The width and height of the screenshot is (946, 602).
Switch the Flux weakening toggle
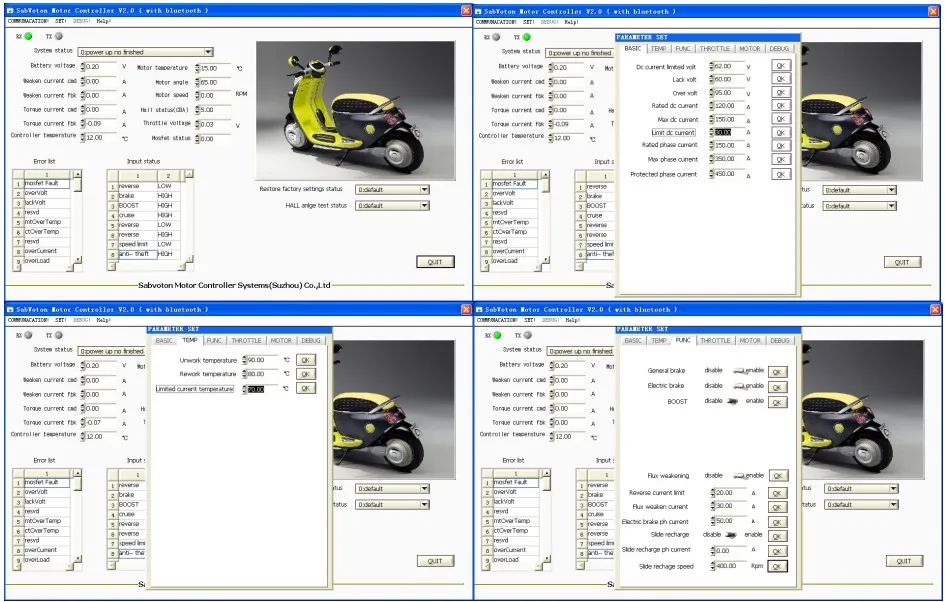click(738, 476)
